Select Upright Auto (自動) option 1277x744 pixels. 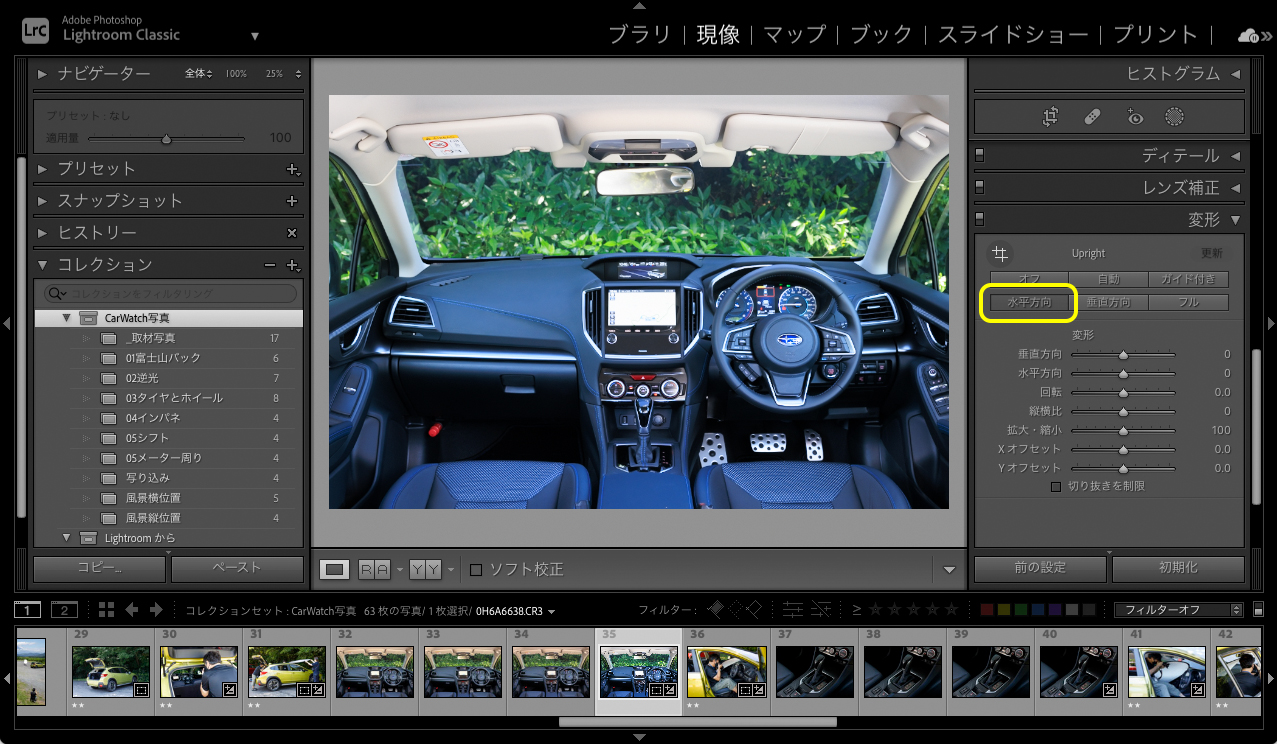point(1108,280)
